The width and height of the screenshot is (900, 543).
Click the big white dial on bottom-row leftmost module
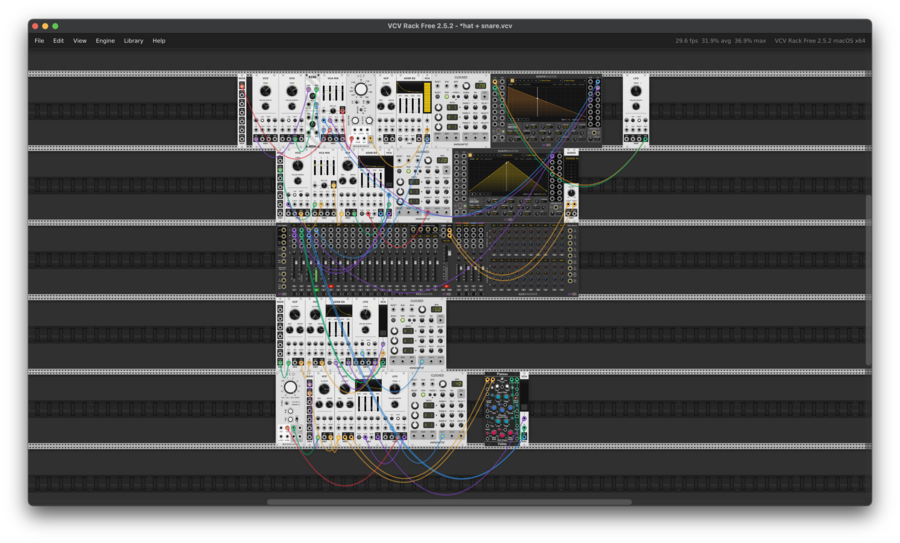[291, 387]
